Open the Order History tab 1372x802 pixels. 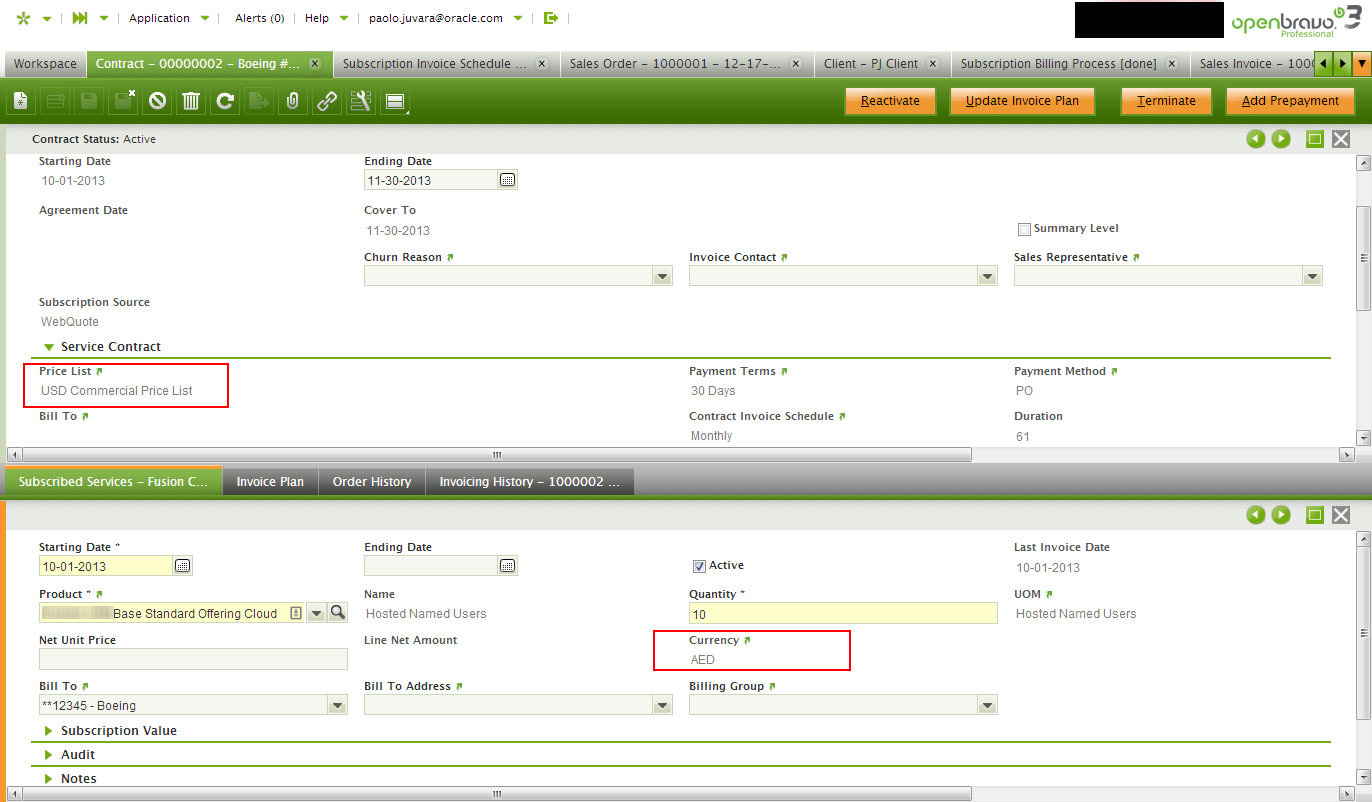[x=371, y=482]
